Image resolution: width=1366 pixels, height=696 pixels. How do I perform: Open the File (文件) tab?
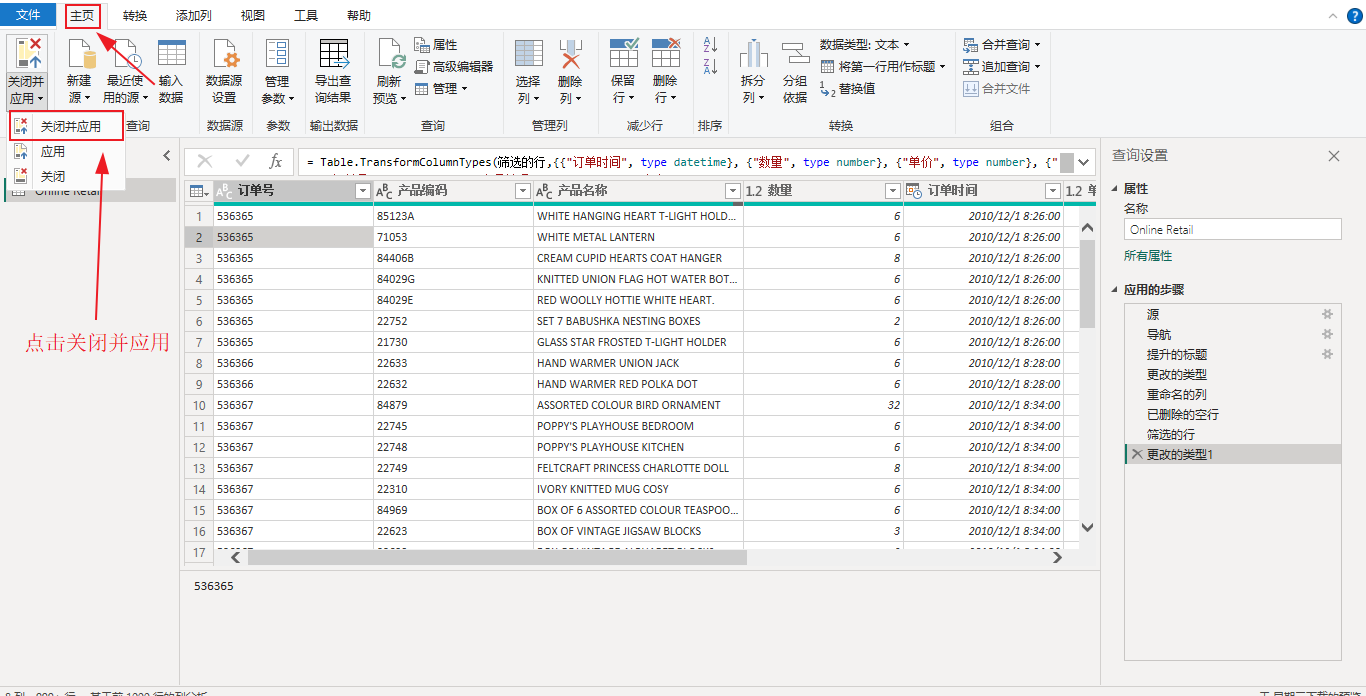[28, 15]
